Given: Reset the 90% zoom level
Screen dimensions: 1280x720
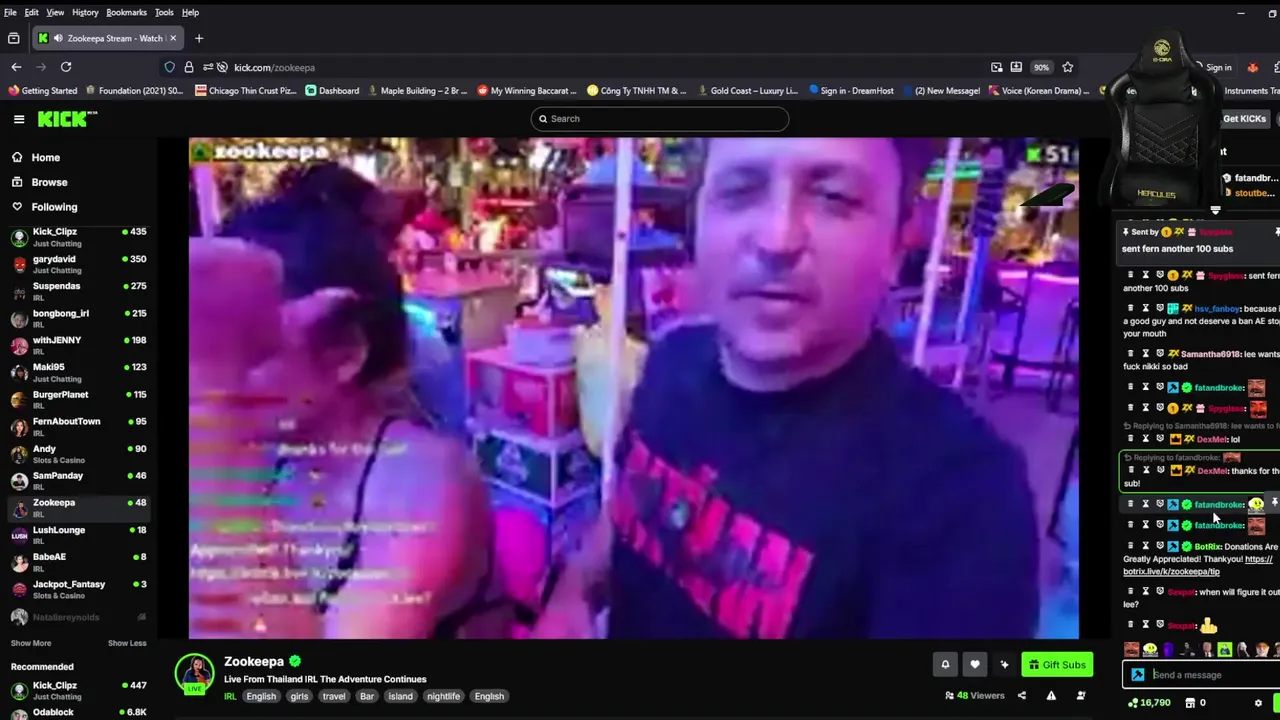Looking at the screenshot, I should [1041, 67].
